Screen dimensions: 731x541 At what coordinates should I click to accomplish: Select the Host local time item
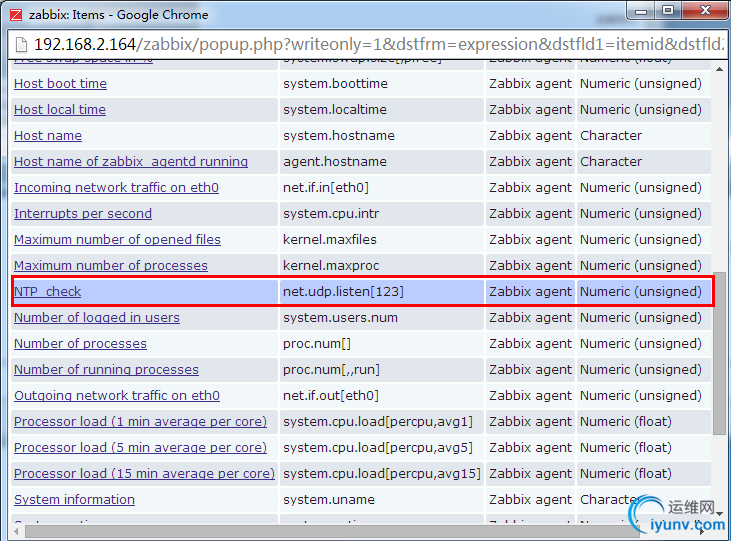[60, 110]
